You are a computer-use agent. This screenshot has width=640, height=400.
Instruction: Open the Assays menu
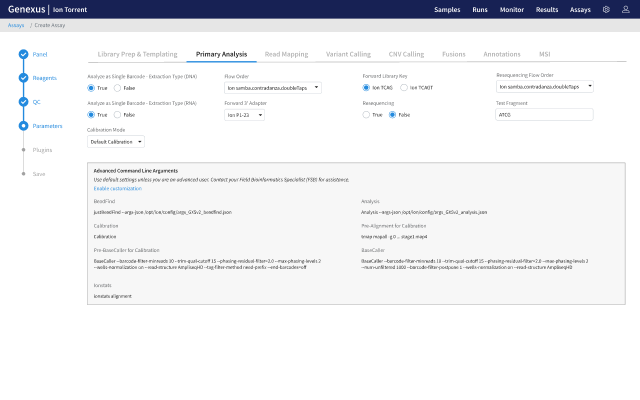(x=580, y=10)
